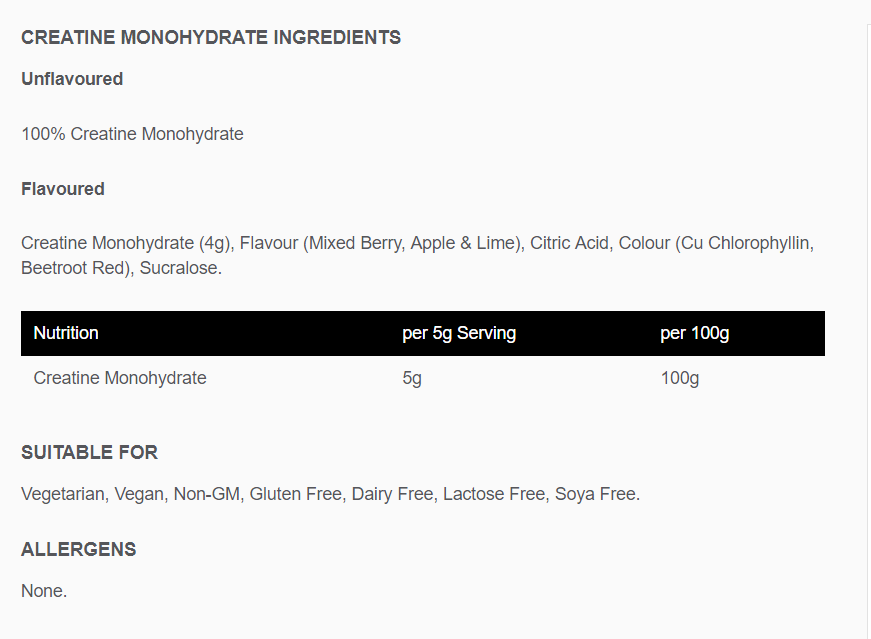Click the Gluten Free text
Viewport: 871px width, 639px height.
(296, 494)
